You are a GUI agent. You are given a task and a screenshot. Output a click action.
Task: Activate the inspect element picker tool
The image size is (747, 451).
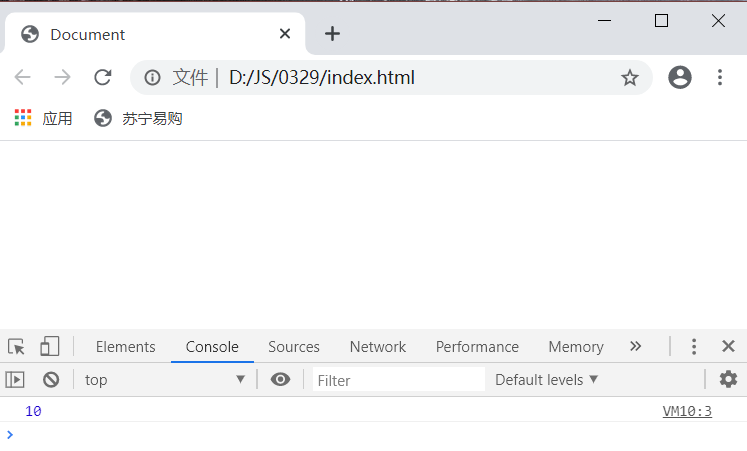coord(16,346)
